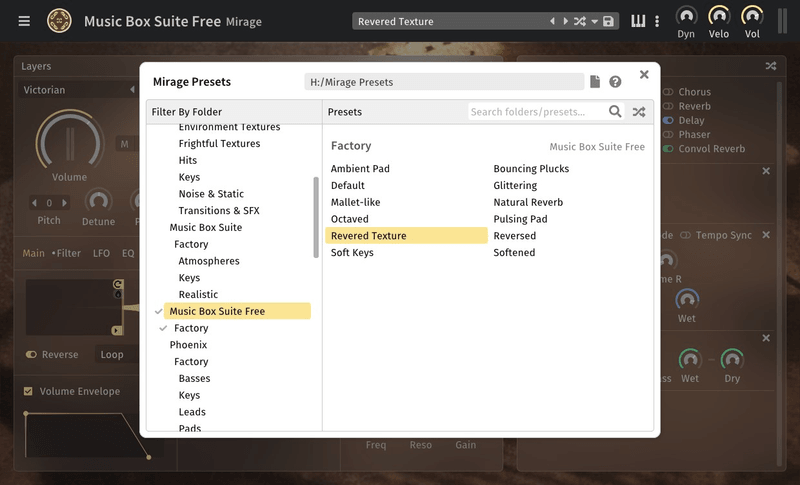Switch to the Filter layer tab
The image size is (800, 485).
(x=68, y=253)
